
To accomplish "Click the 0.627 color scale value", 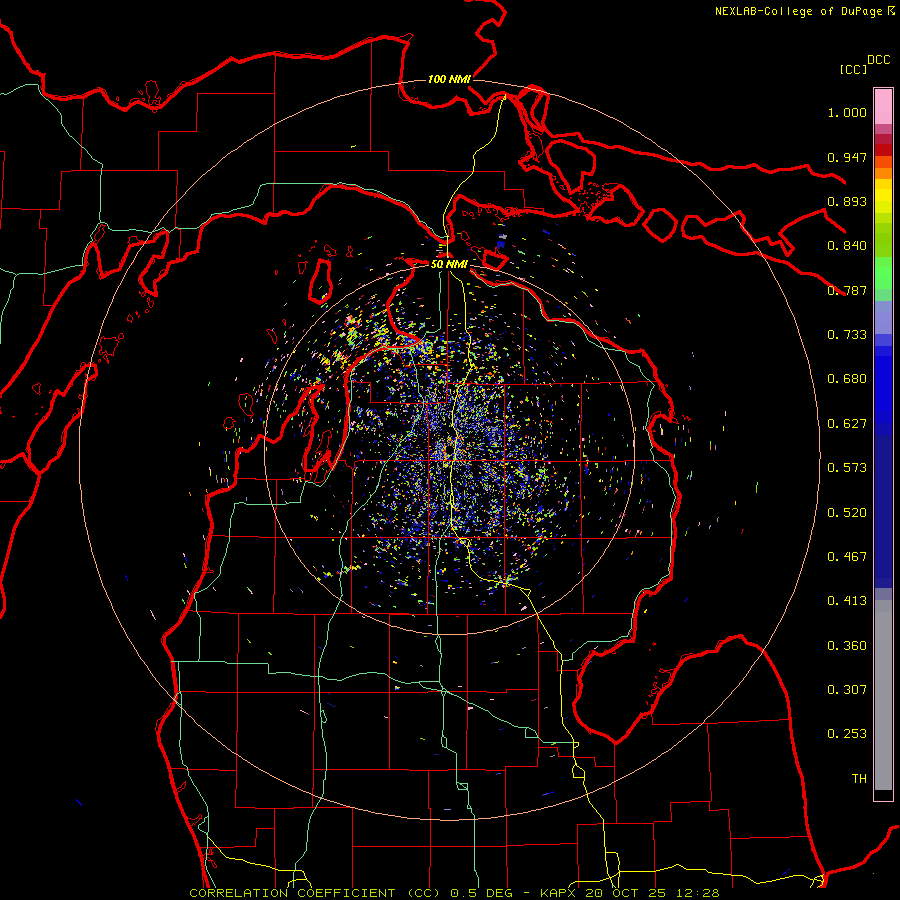I will point(847,424).
